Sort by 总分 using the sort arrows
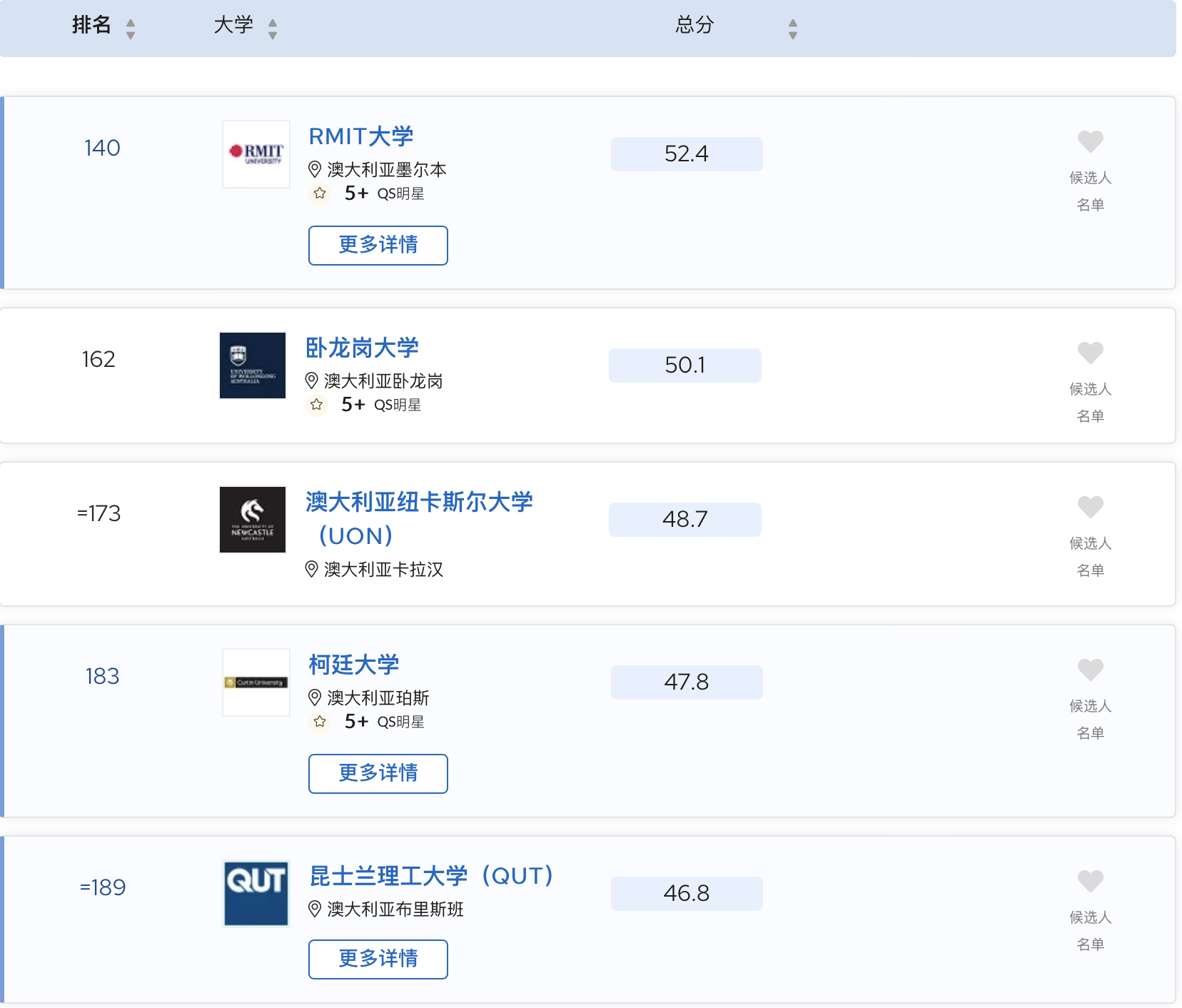 click(792, 29)
